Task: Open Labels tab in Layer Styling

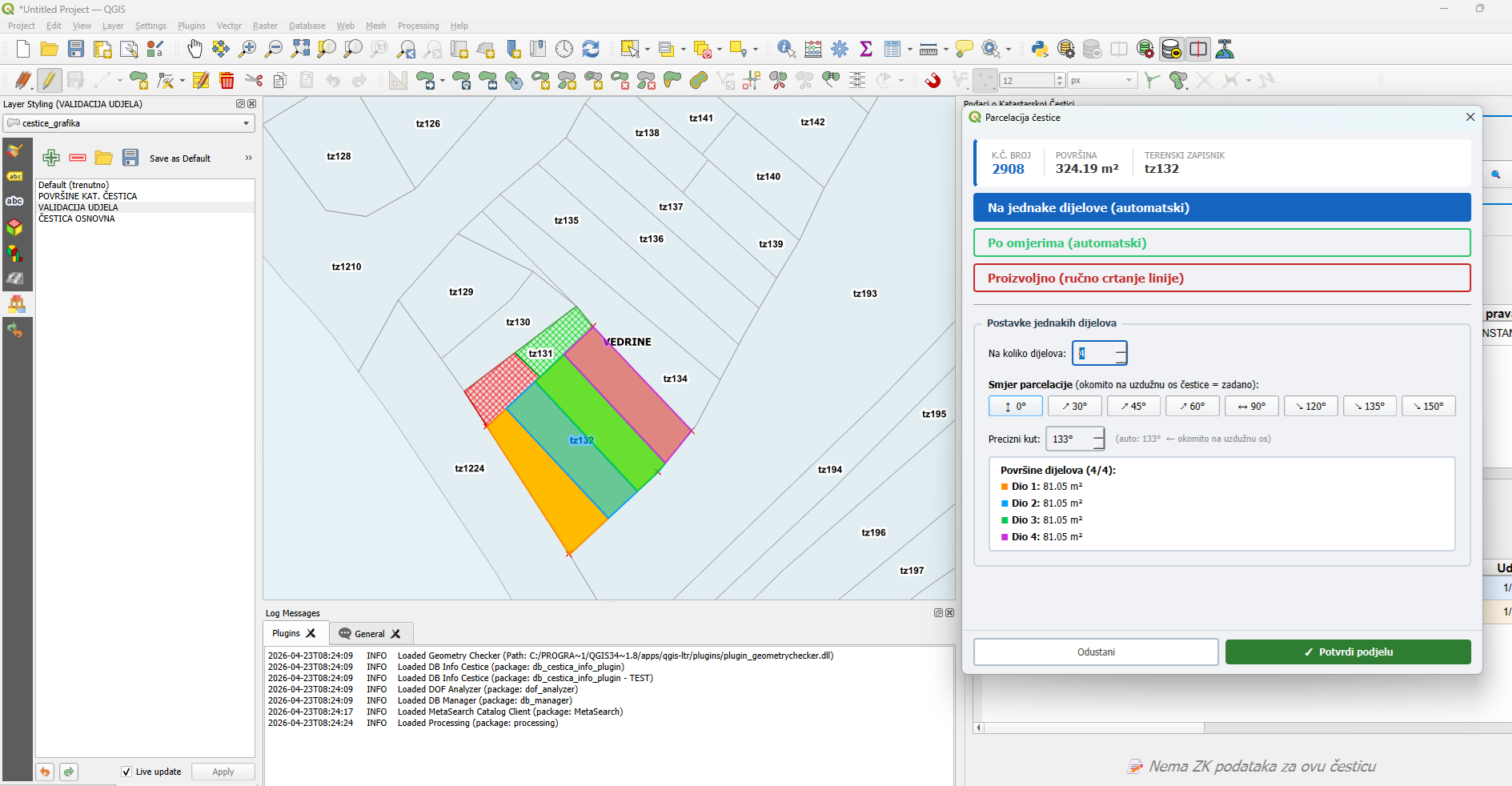Action: click(x=15, y=176)
